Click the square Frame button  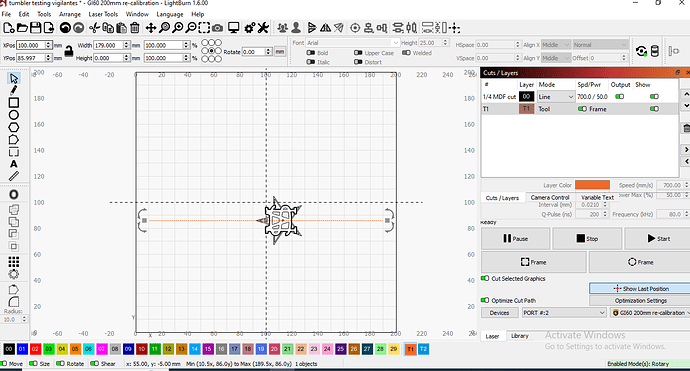[x=533, y=262]
